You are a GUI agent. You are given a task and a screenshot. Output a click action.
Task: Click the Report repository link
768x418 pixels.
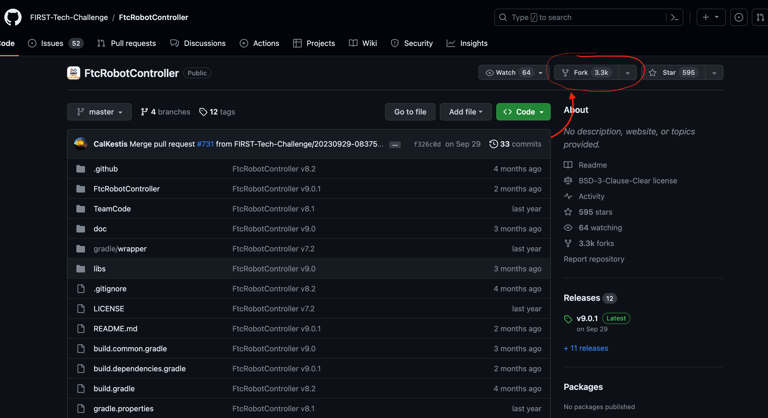pyautogui.click(x=594, y=259)
